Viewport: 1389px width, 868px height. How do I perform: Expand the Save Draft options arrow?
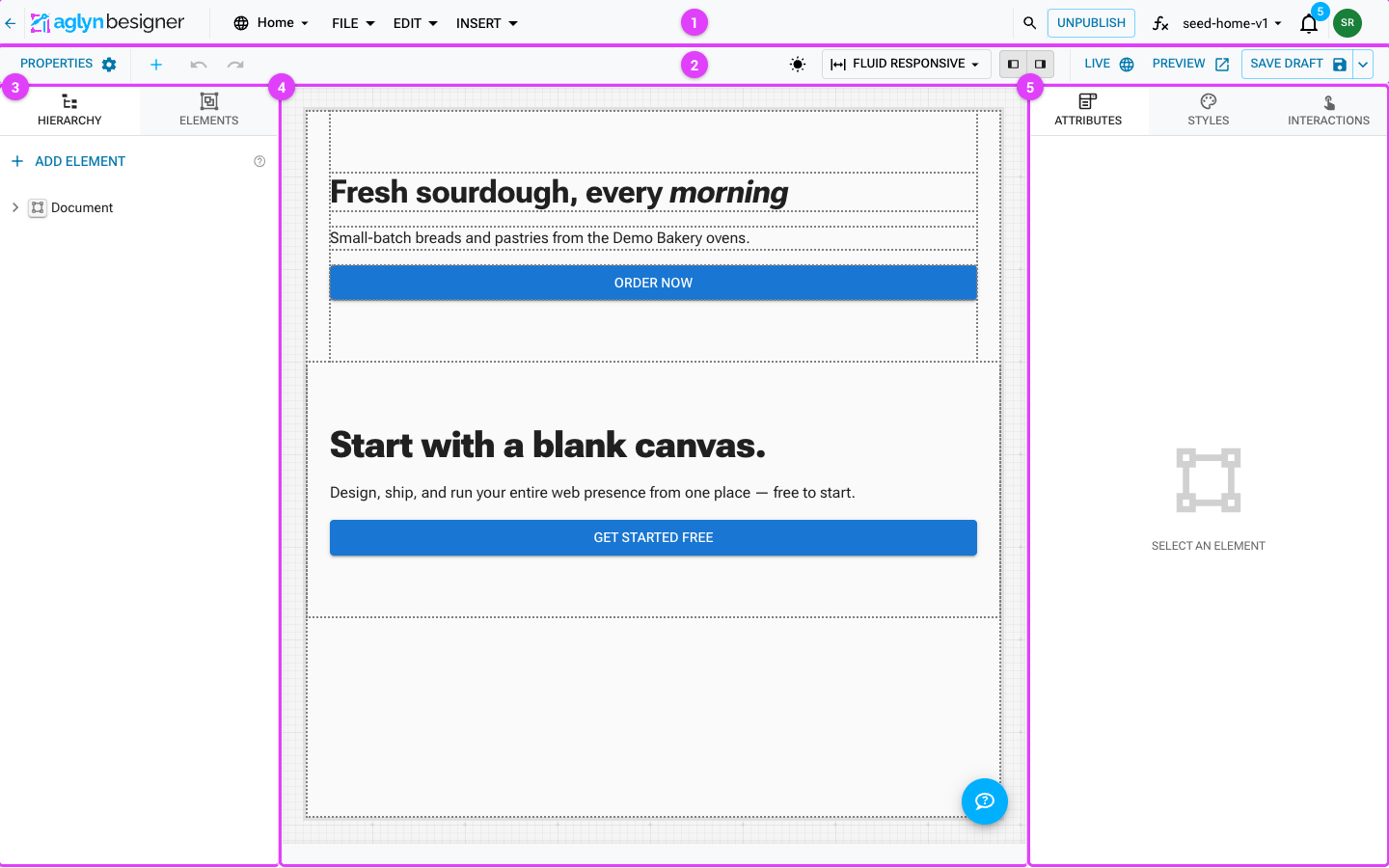coord(1363,65)
